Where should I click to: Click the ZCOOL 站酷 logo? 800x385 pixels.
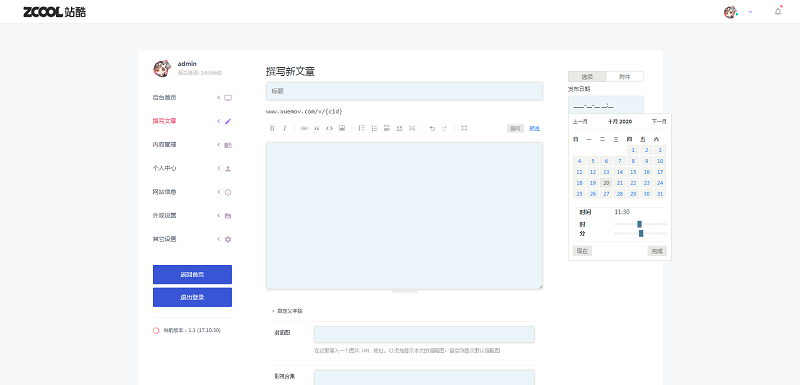[55, 12]
